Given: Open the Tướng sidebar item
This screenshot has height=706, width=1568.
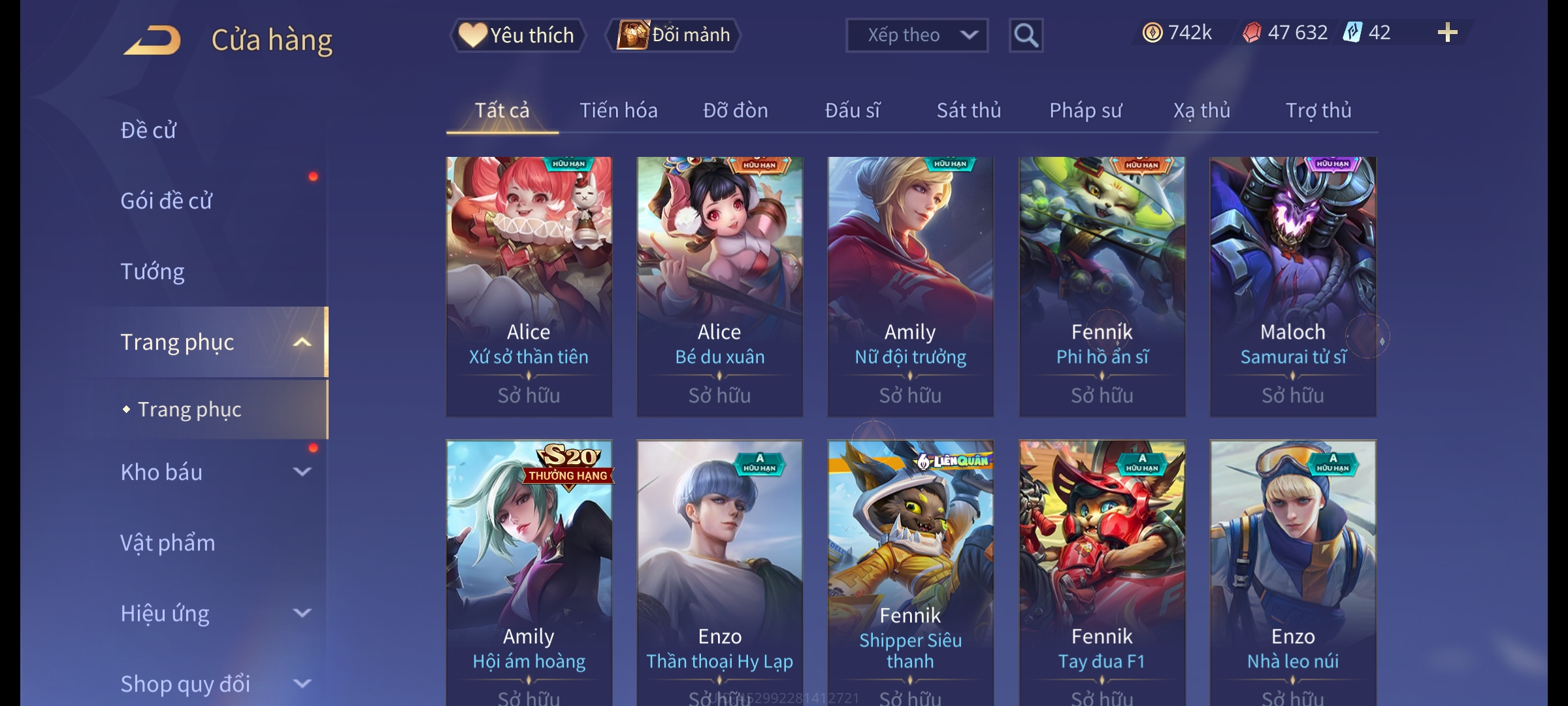Looking at the screenshot, I should 152,271.
